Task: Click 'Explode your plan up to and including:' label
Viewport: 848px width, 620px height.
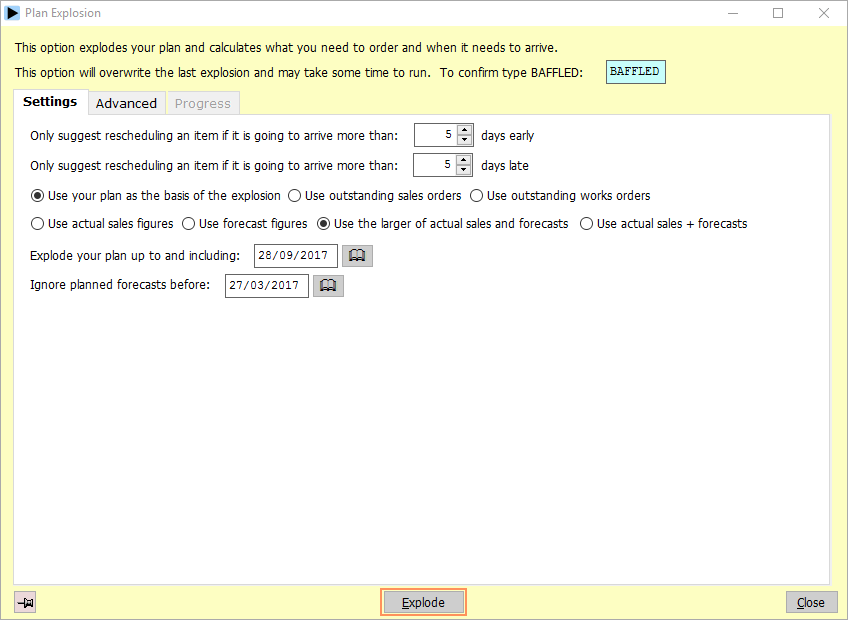Action: pos(135,256)
